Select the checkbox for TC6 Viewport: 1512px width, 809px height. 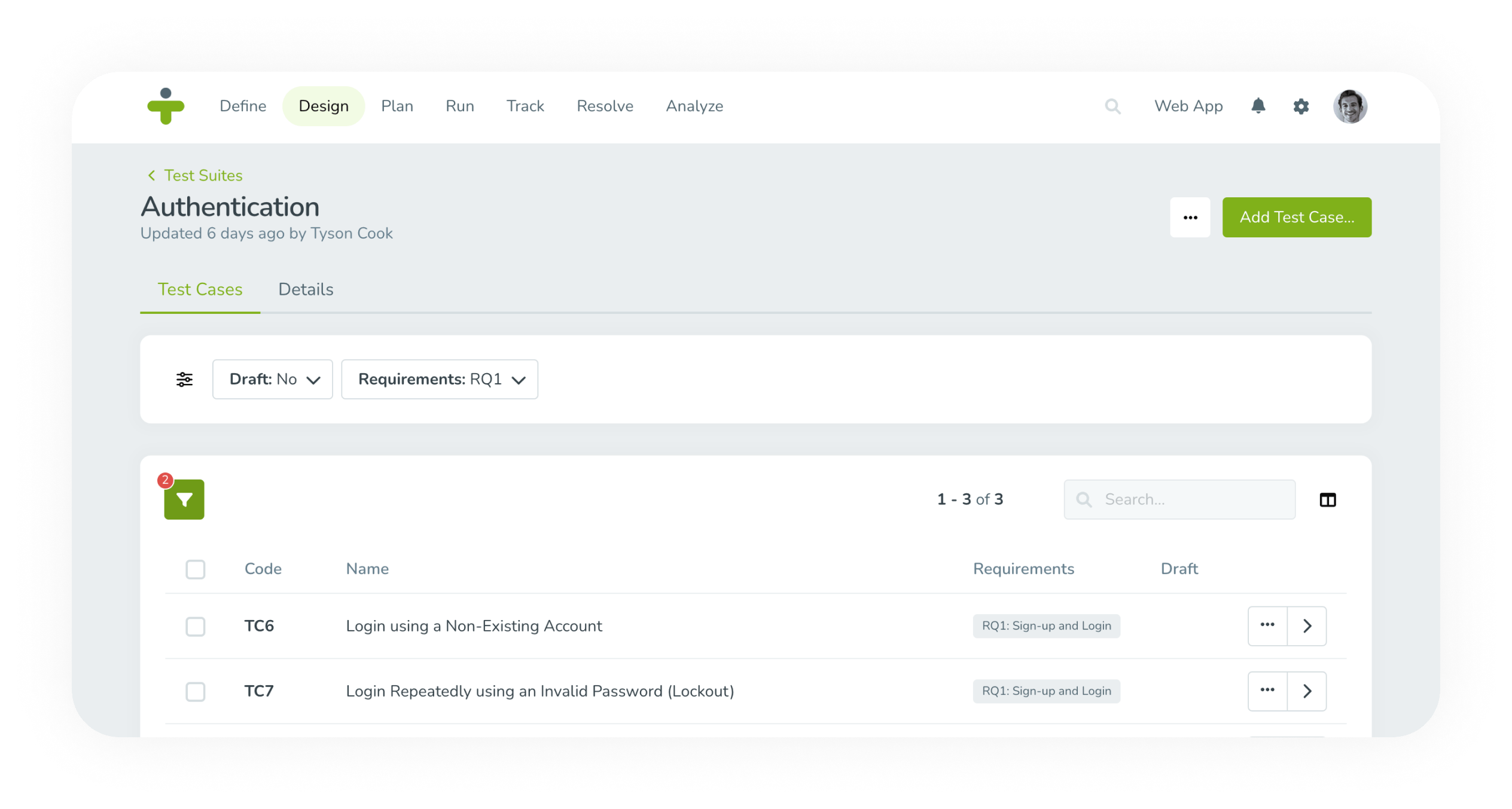pyautogui.click(x=196, y=626)
